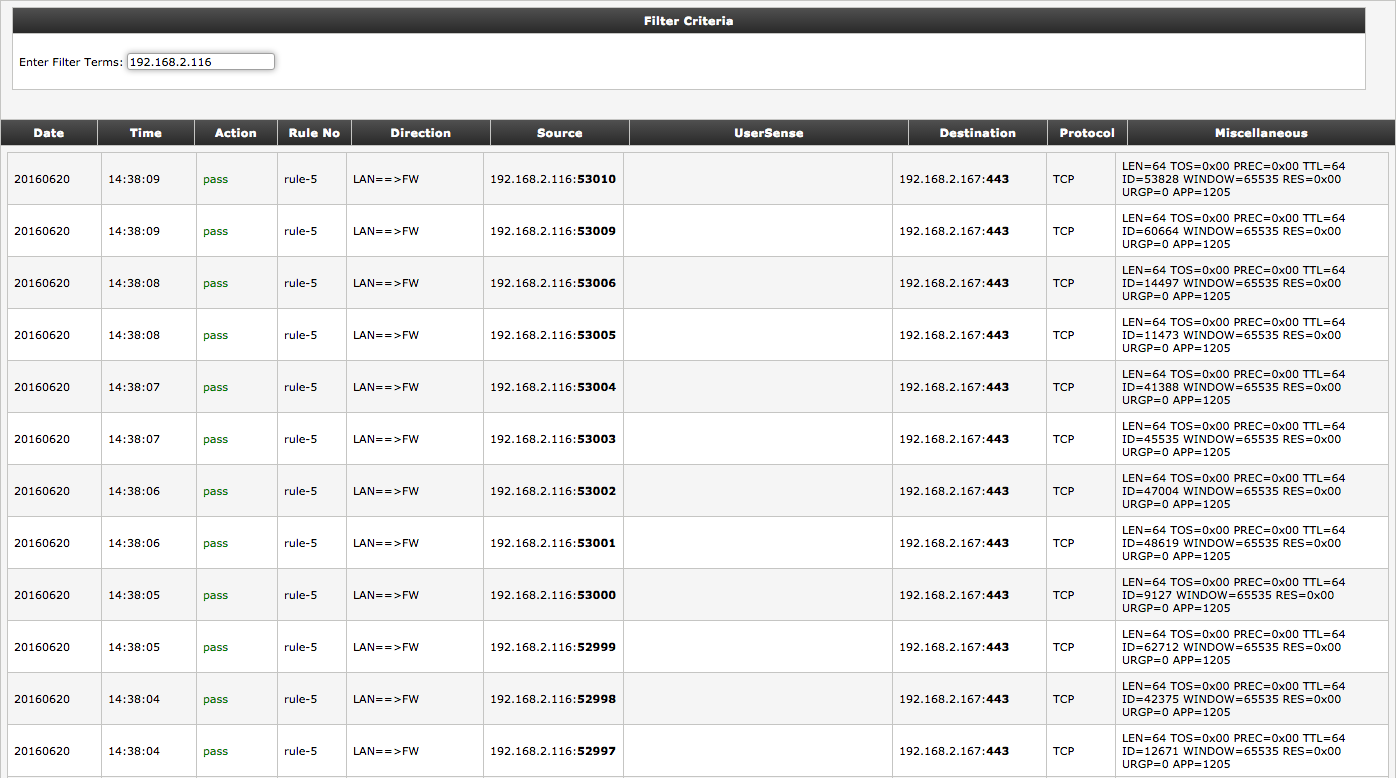
Task: Click the Time column header
Action: [x=146, y=133]
